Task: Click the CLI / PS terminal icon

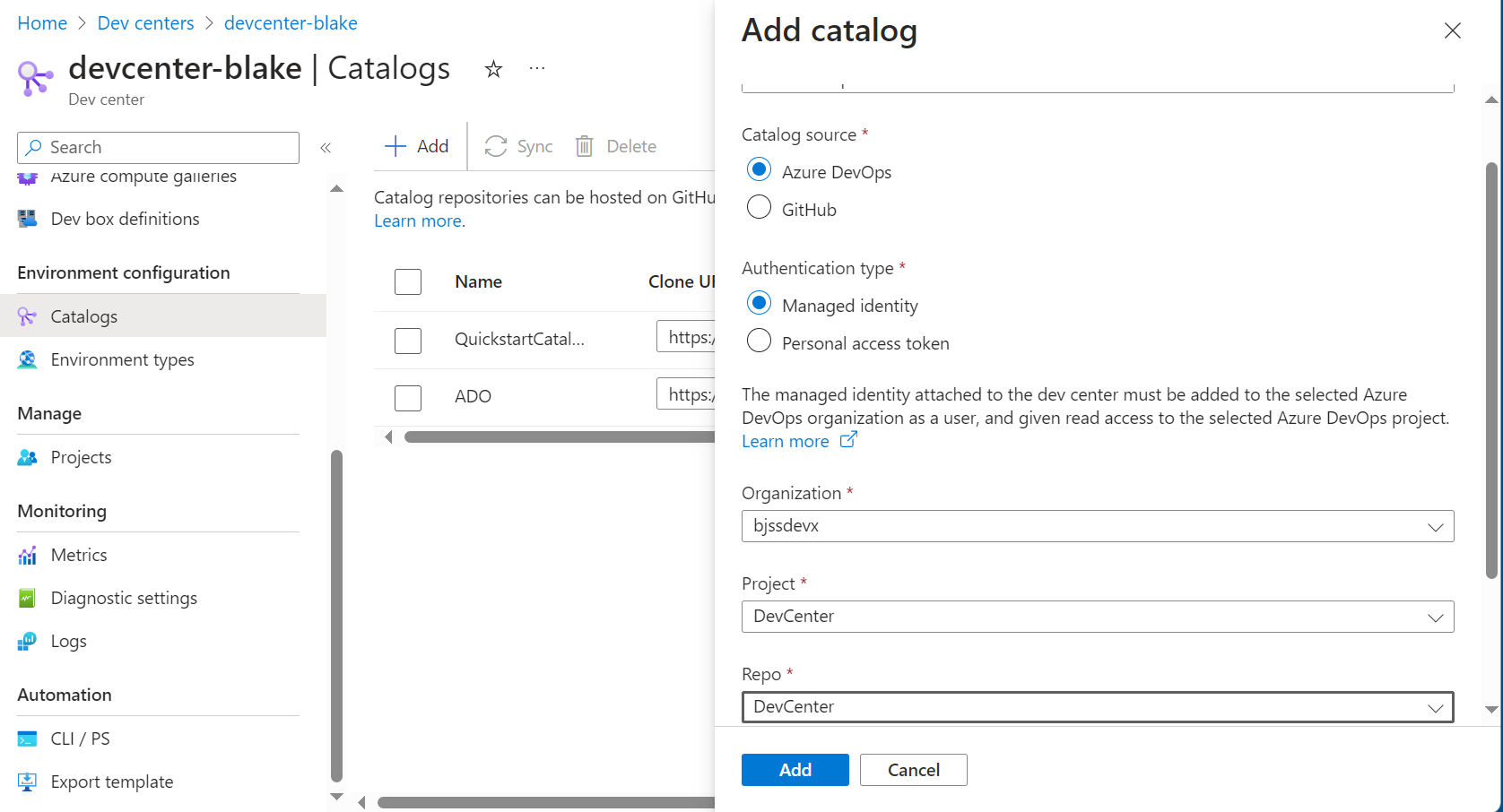Action: [28, 739]
